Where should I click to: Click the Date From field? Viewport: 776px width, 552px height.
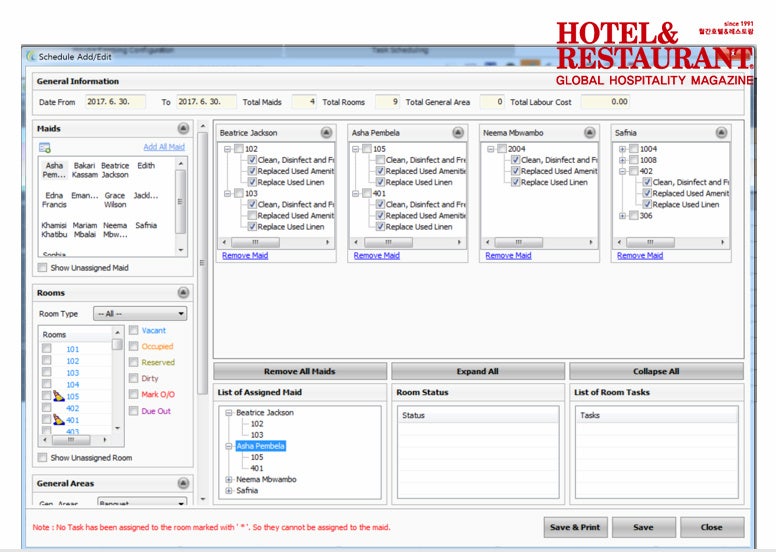[115, 101]
